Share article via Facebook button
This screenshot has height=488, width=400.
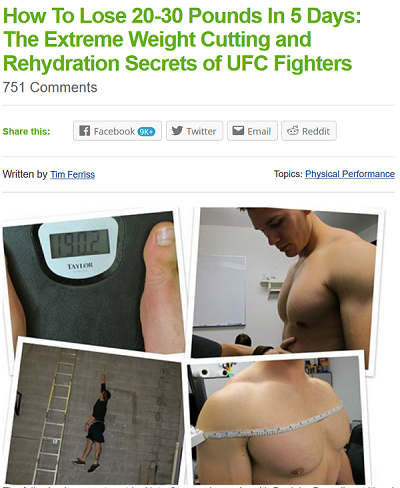point(117,131)
